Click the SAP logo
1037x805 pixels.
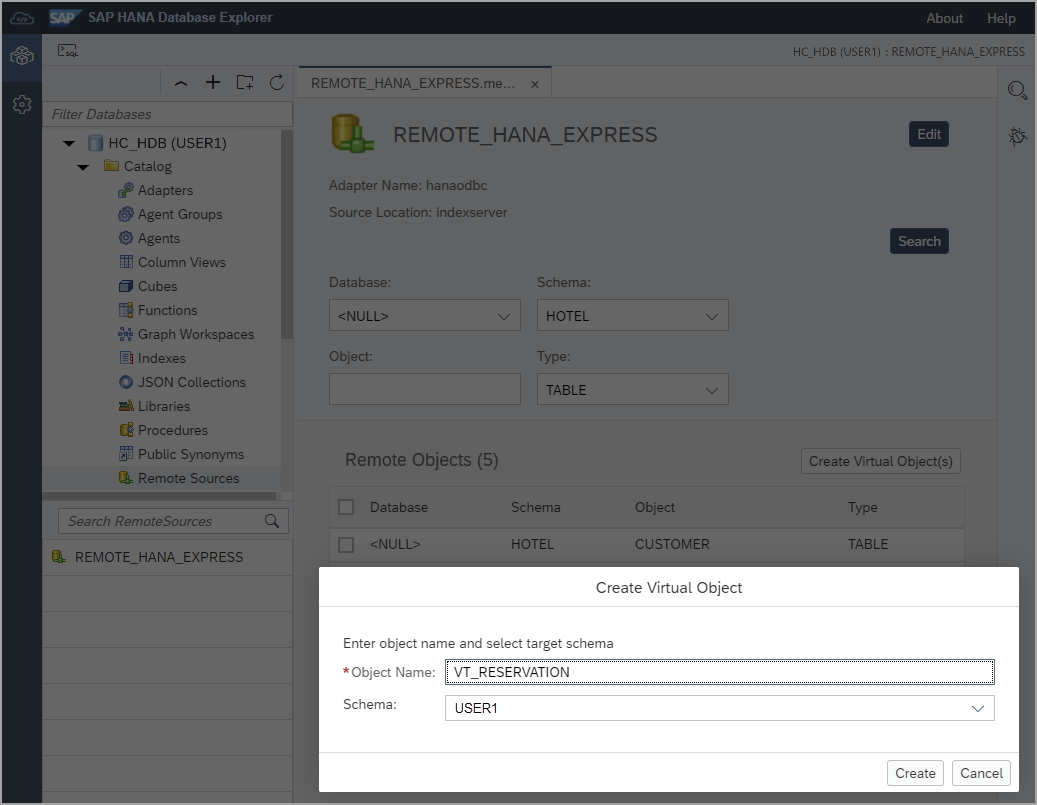click(64, 17)
